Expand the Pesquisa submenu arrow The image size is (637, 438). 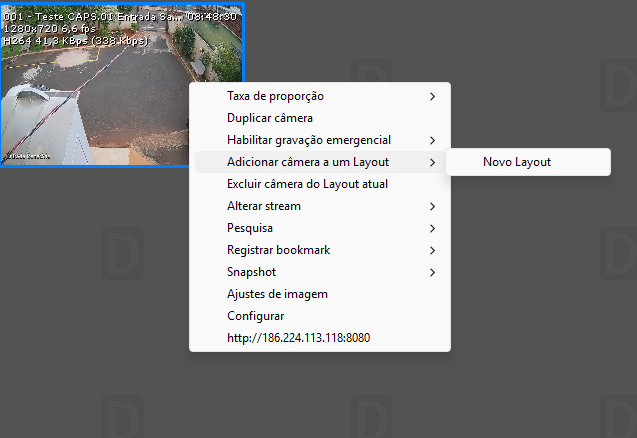coord(432,228)
